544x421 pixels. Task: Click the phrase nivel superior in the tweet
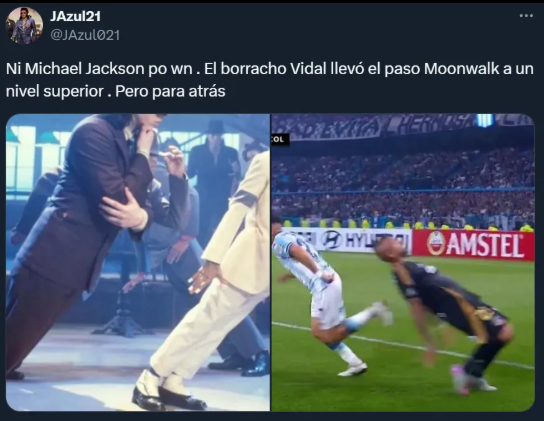55,91
